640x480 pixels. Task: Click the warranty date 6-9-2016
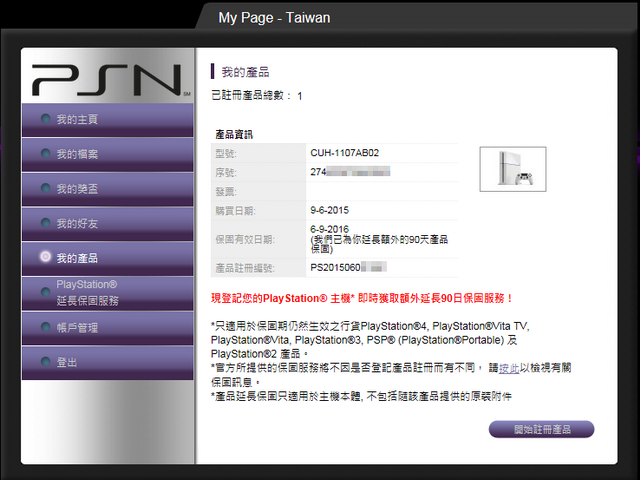(x=329, y=229)
